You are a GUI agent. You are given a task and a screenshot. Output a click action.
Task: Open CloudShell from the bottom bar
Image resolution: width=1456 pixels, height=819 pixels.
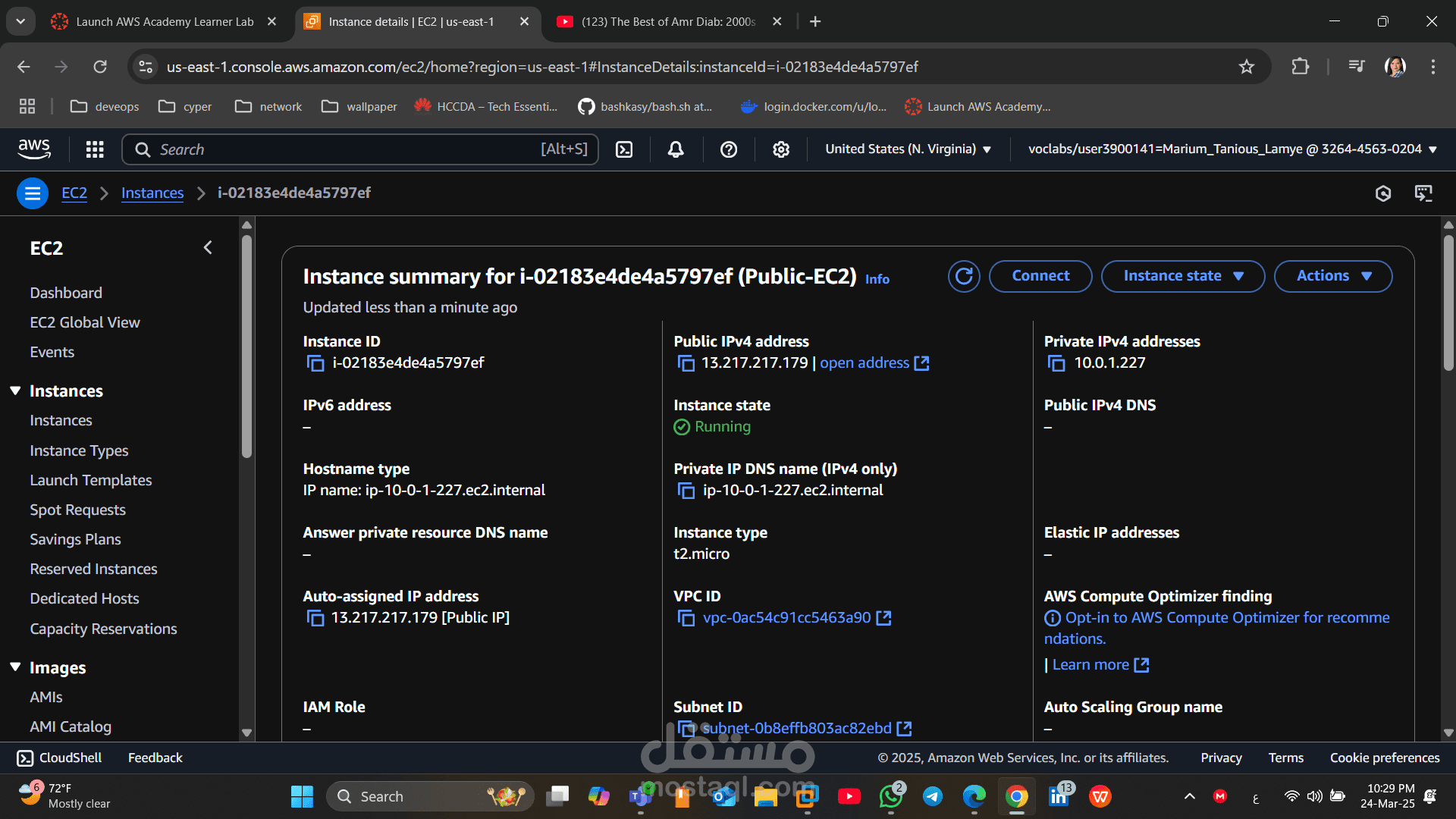[x=59, y=758]
